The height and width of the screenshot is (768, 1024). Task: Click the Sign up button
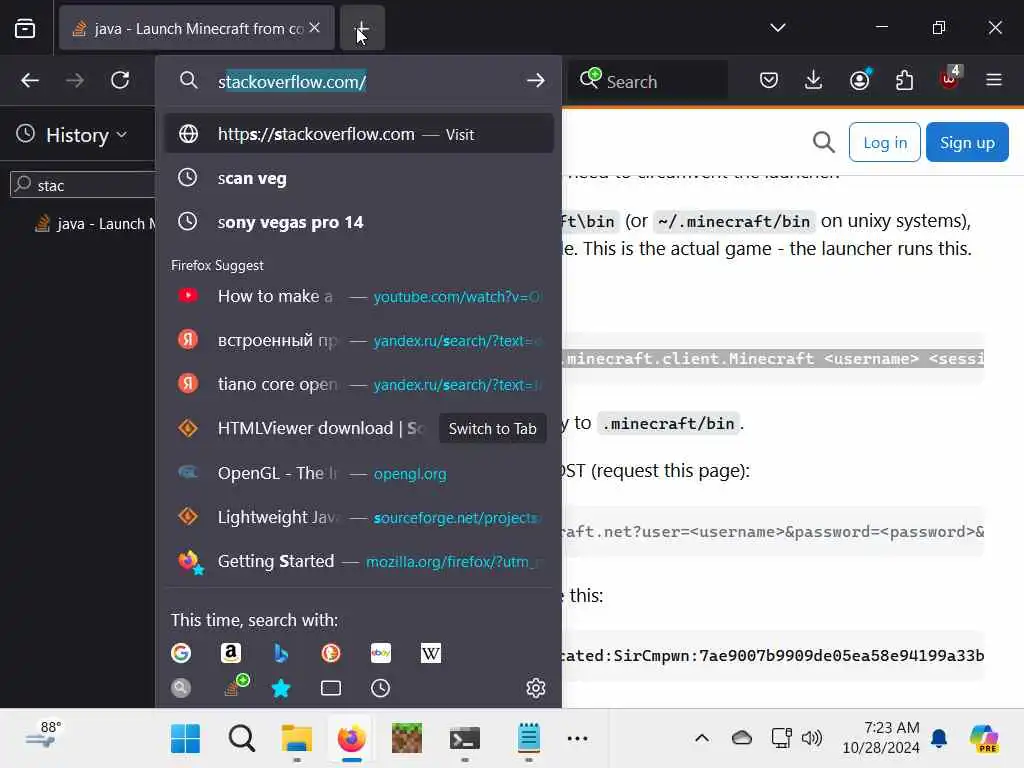pos(967,142)
